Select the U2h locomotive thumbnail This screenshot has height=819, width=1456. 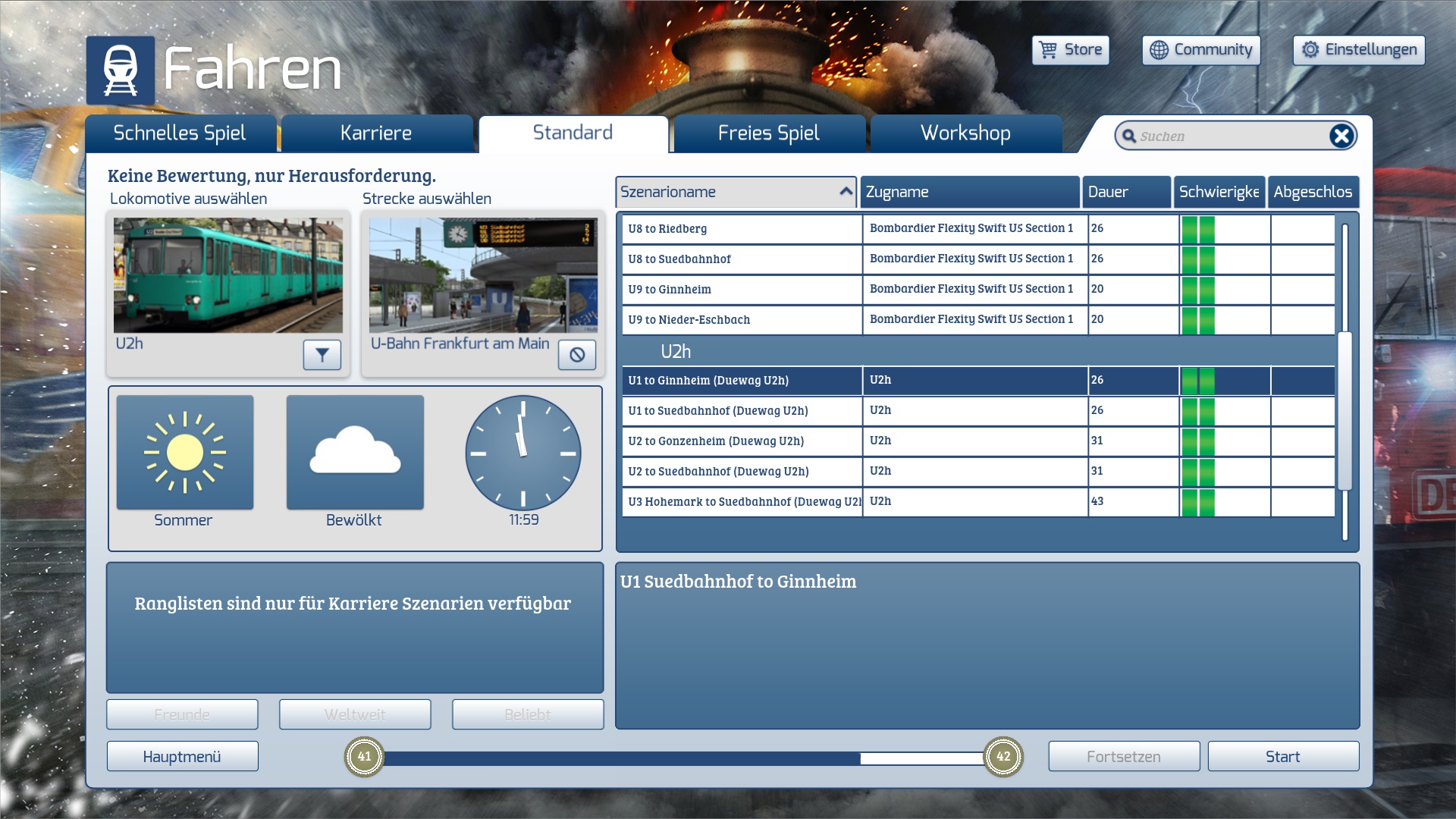[x=228, y=275]
